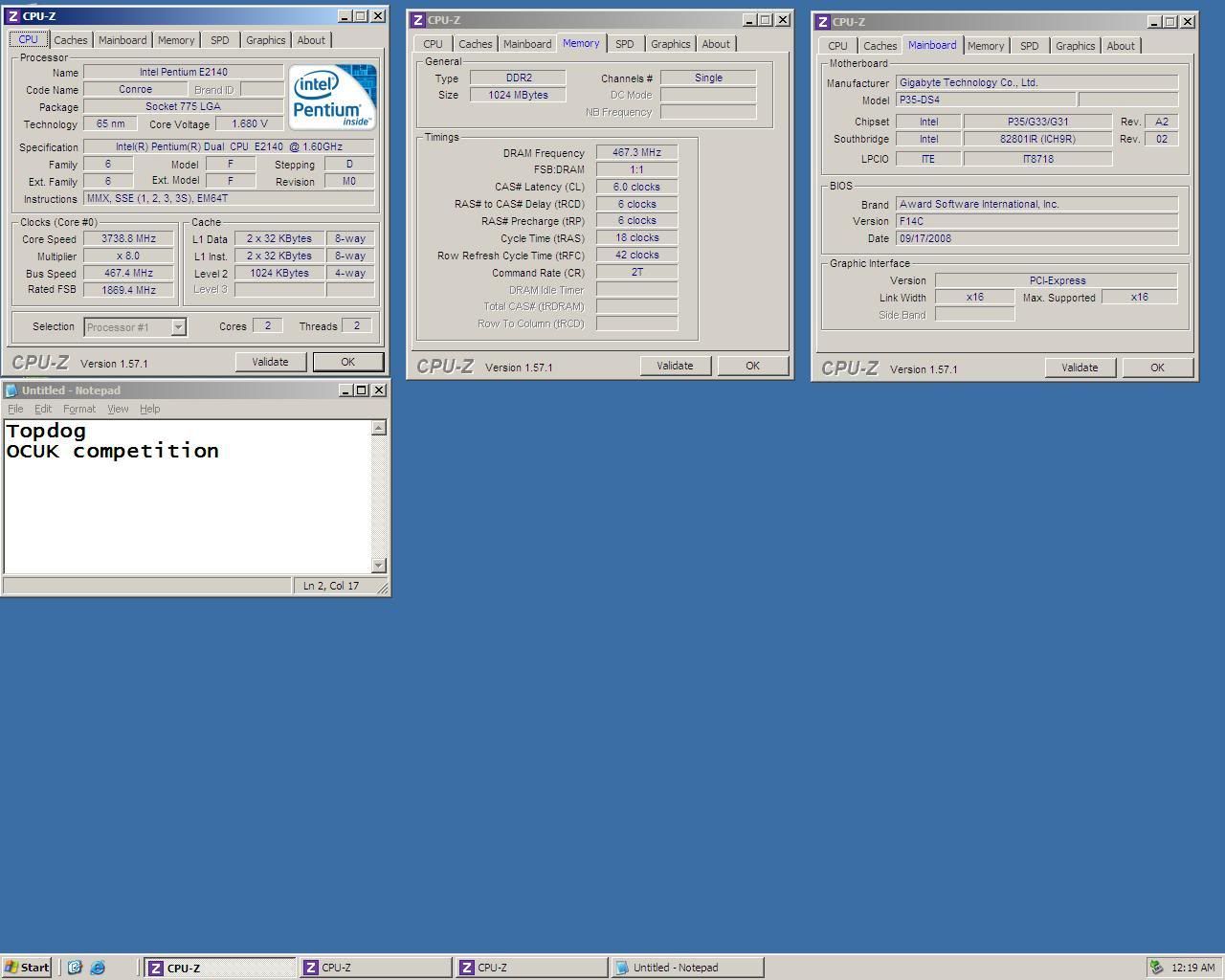Viewport: 1225px width, 980px height.
Task: Click Validate in the Mainboard window
Action: pos(1080,367)
